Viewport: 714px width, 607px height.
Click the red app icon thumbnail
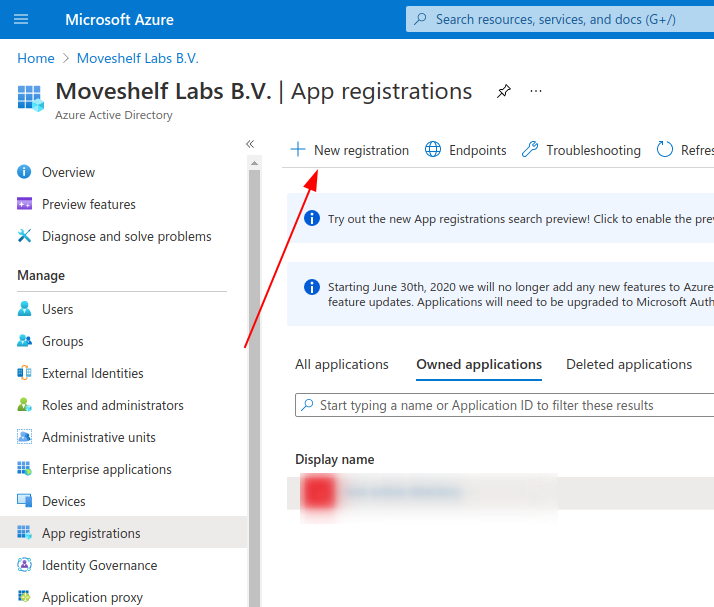(x=320, y=493)
